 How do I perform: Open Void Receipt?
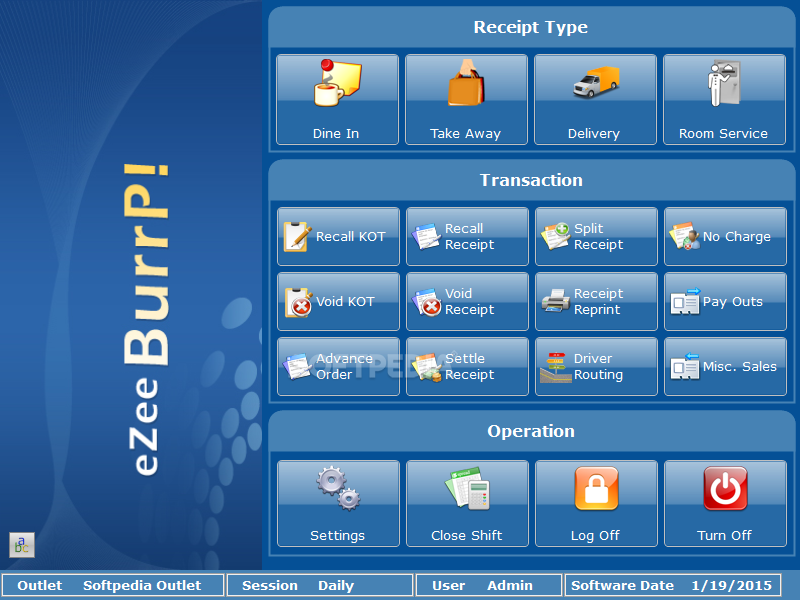(467, 302)
